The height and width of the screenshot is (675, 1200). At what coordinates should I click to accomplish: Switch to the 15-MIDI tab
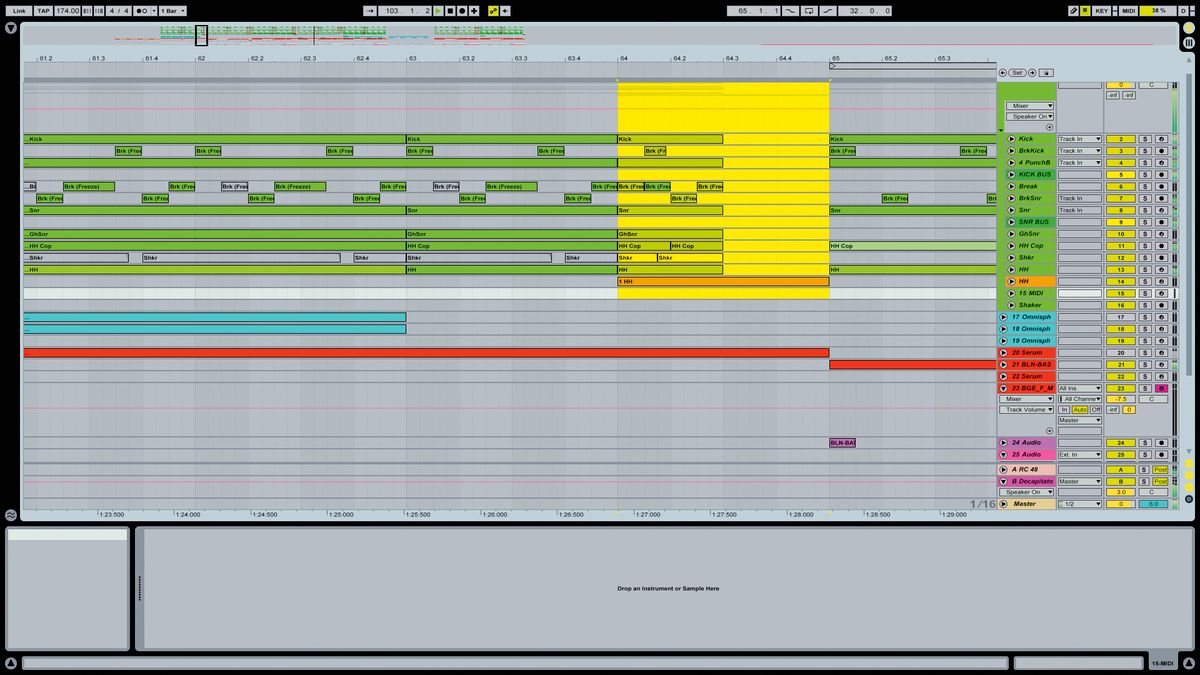(x=1162, y=661)
